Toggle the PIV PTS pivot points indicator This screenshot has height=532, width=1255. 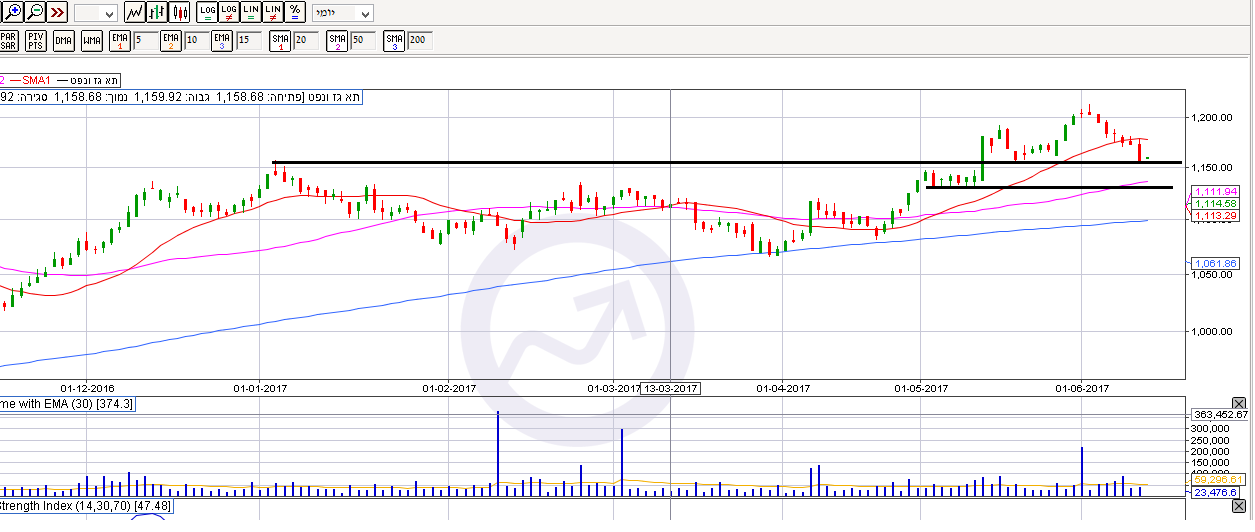click(36, 41)
